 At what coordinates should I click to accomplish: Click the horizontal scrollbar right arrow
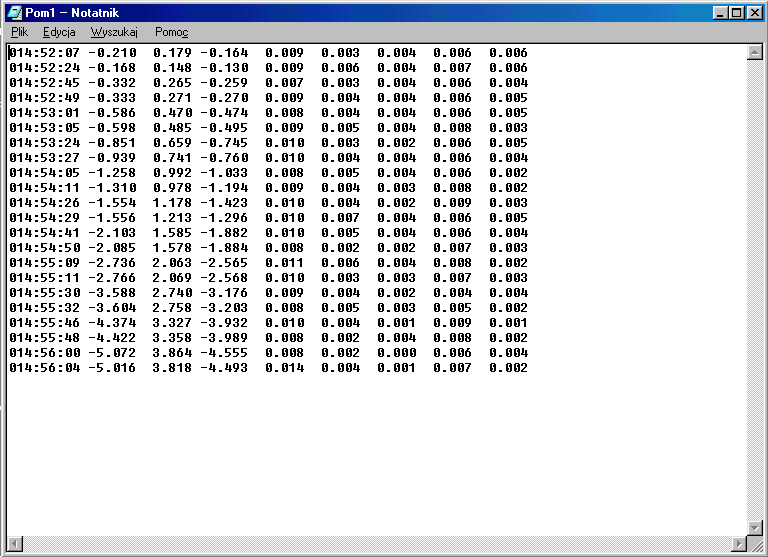tap(738, 544)
